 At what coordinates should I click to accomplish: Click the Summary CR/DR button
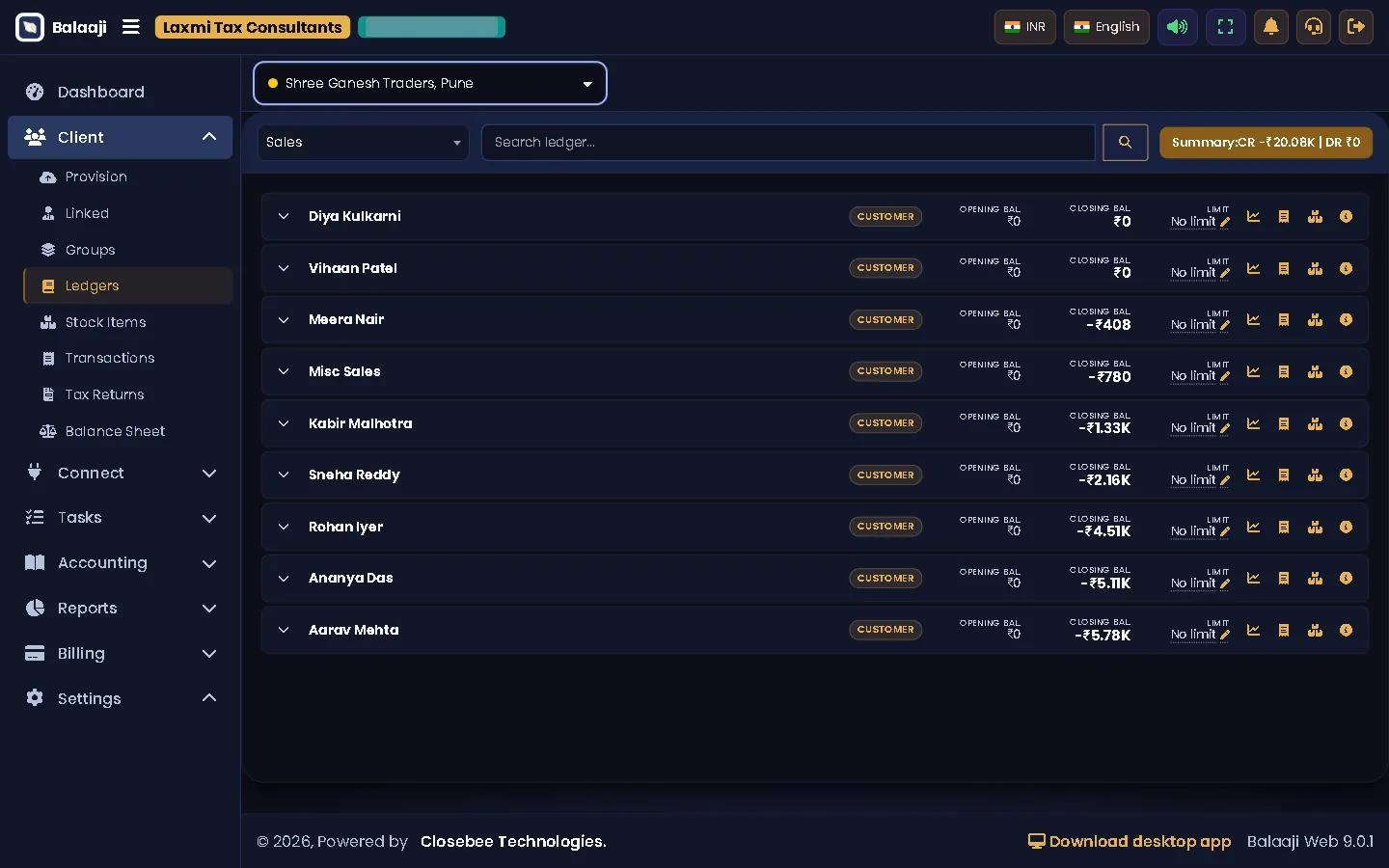1266,142
